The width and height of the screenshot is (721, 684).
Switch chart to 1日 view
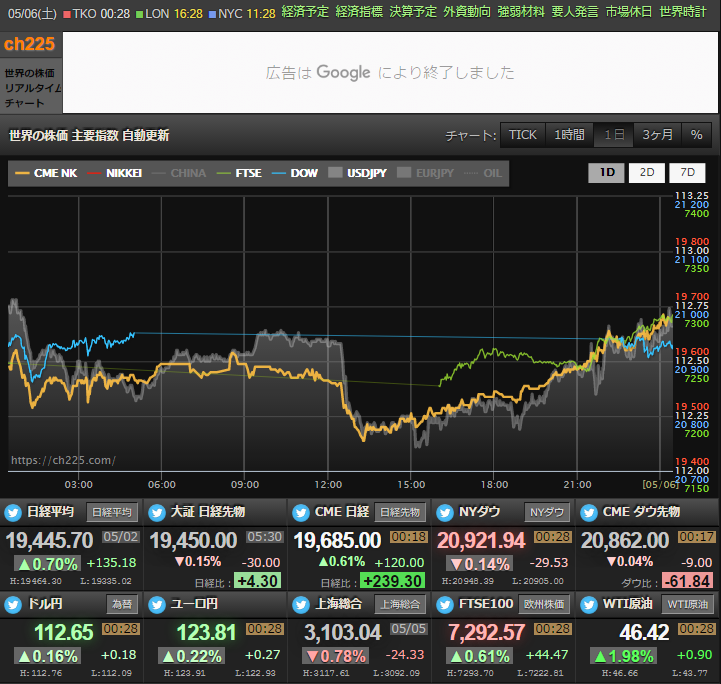click(614, 135)
